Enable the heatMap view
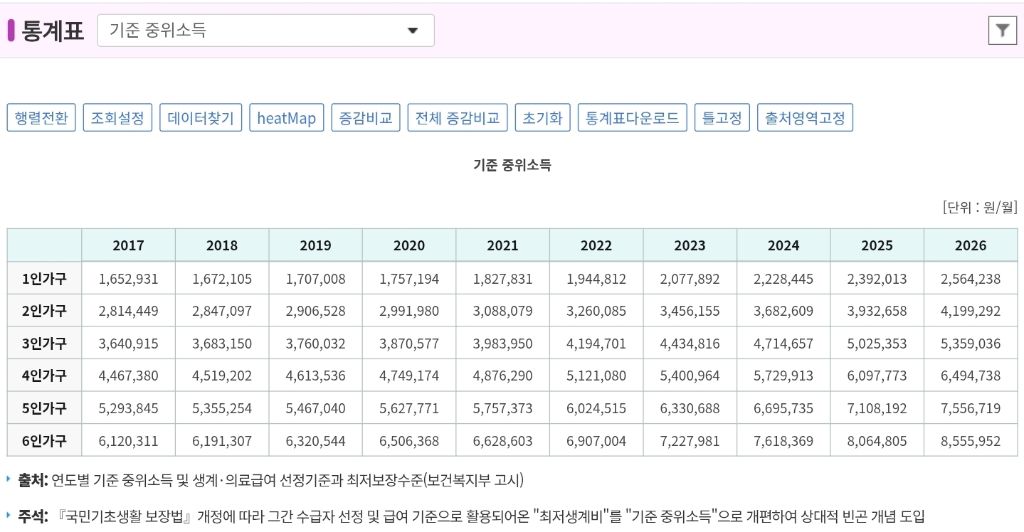Image resolution: width=1024 pixels, height=532 pixels. 286,117
